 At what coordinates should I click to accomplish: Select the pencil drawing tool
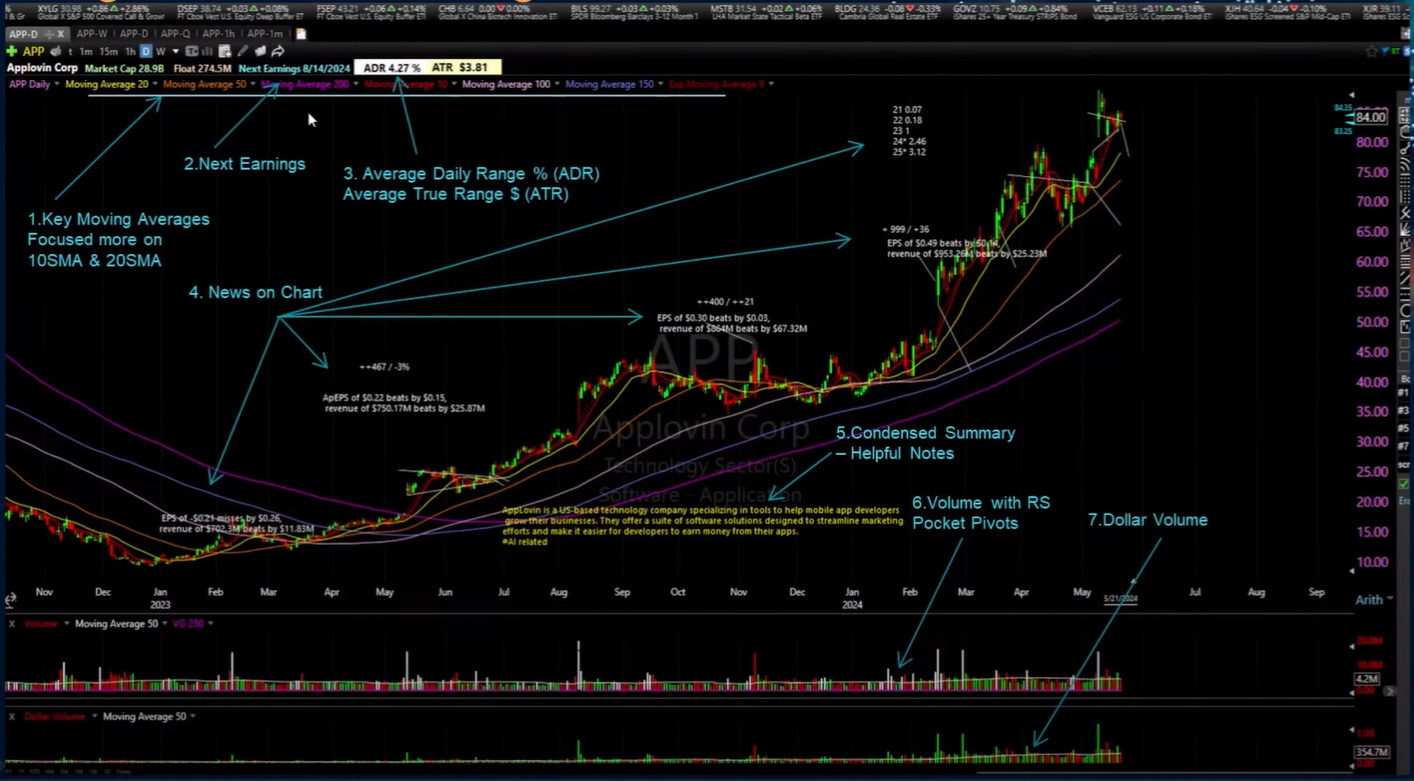[243, 51]
